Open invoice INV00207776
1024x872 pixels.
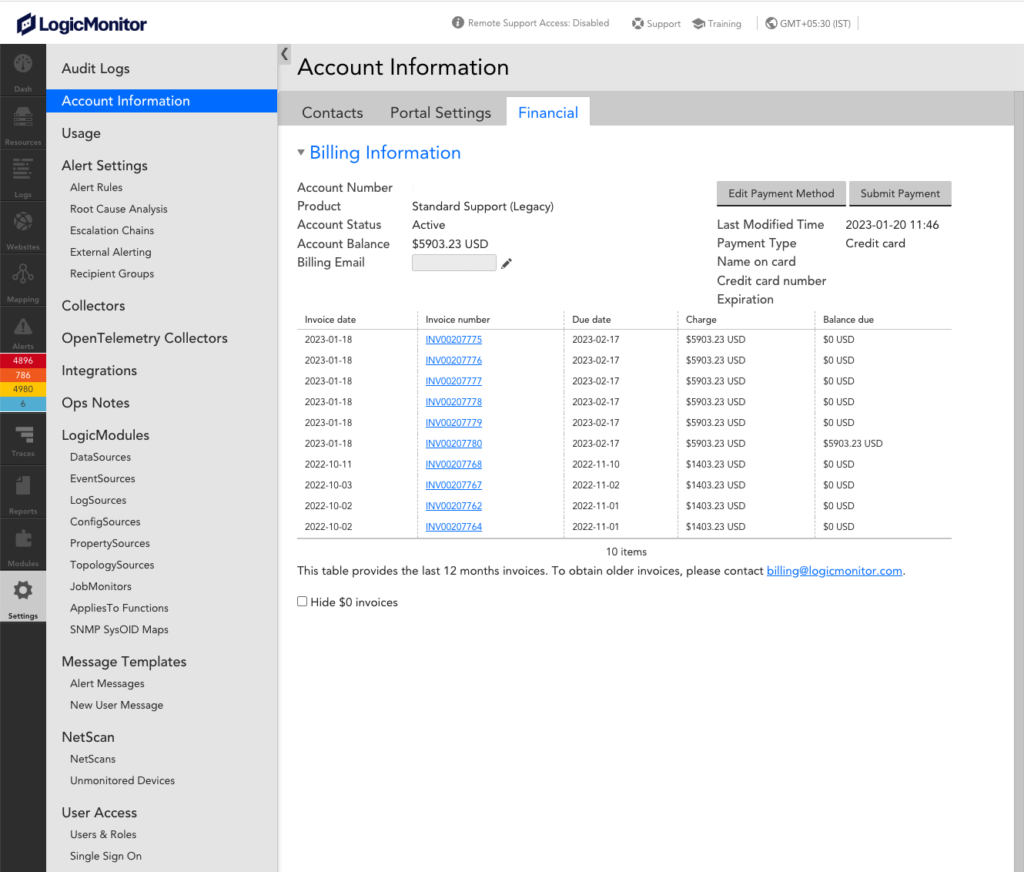click(x=453, y=361)
